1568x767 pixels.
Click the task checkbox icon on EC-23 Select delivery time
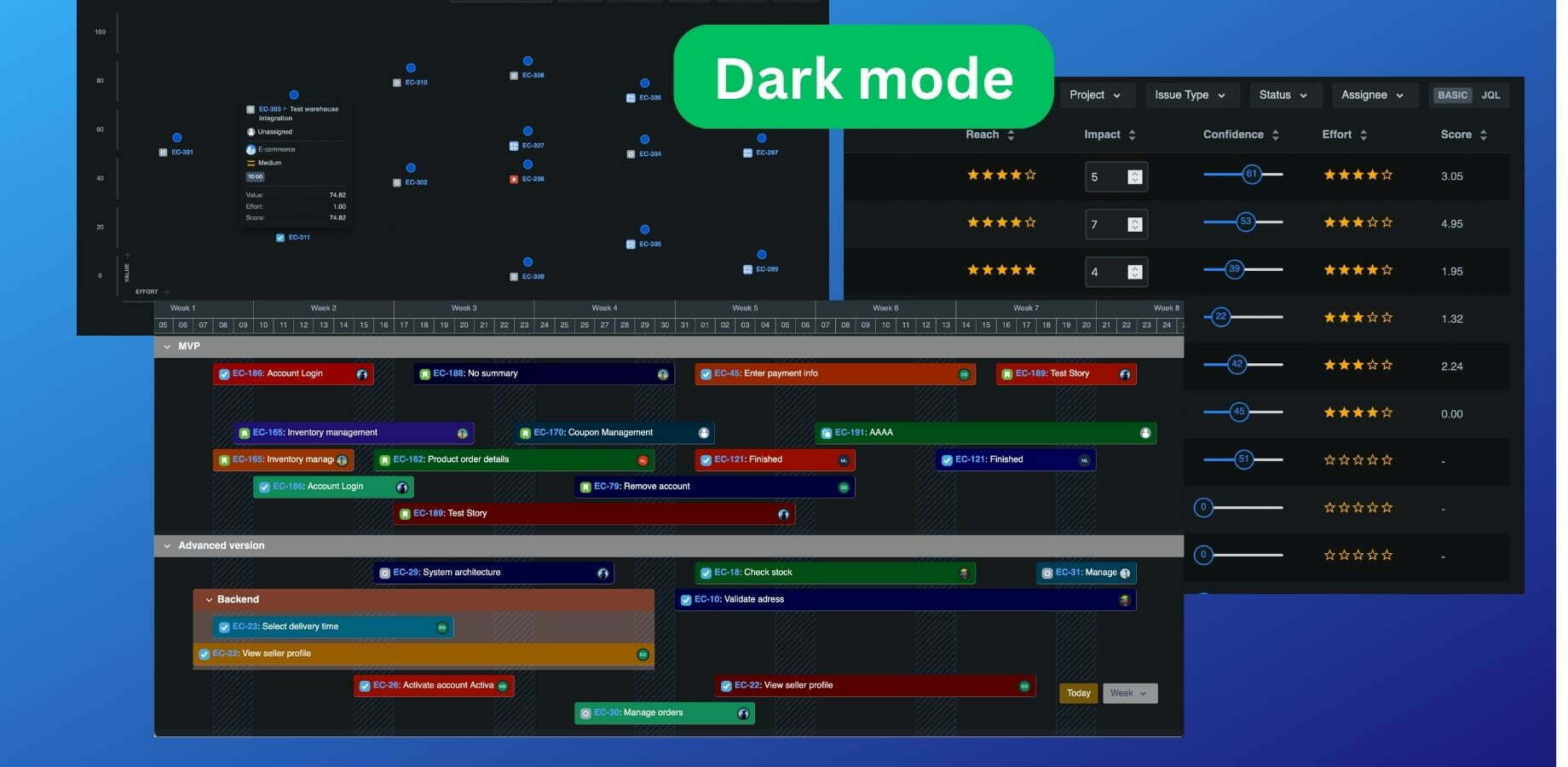(x=224, y=628)
